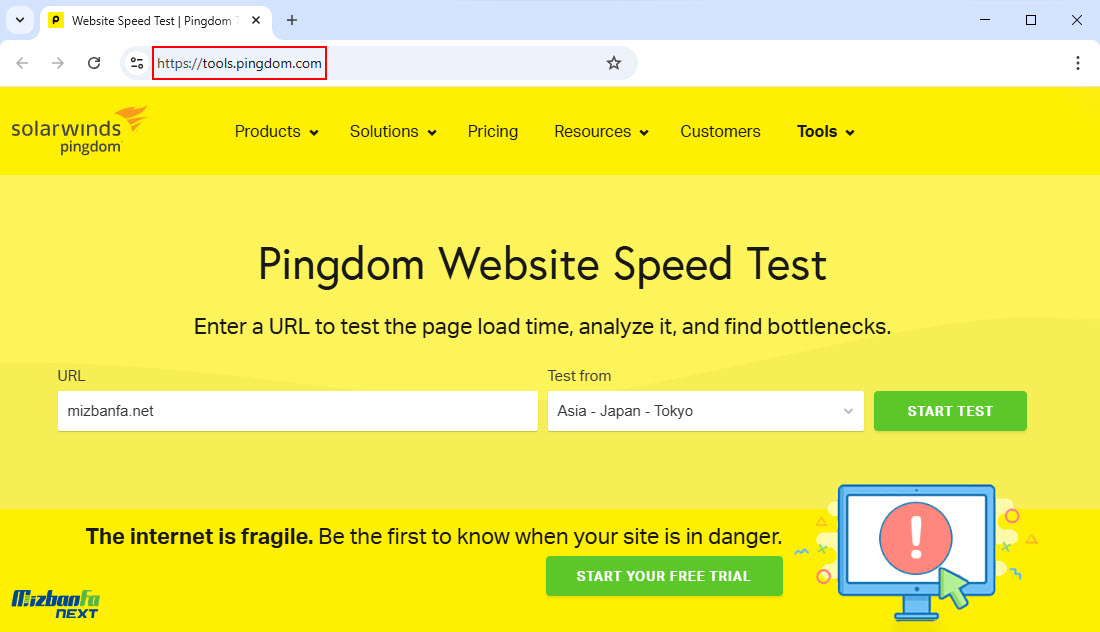Viewport: 1100px width, 632px height.
Task: Click the address bar URL
Action: (x=239, y=63)
